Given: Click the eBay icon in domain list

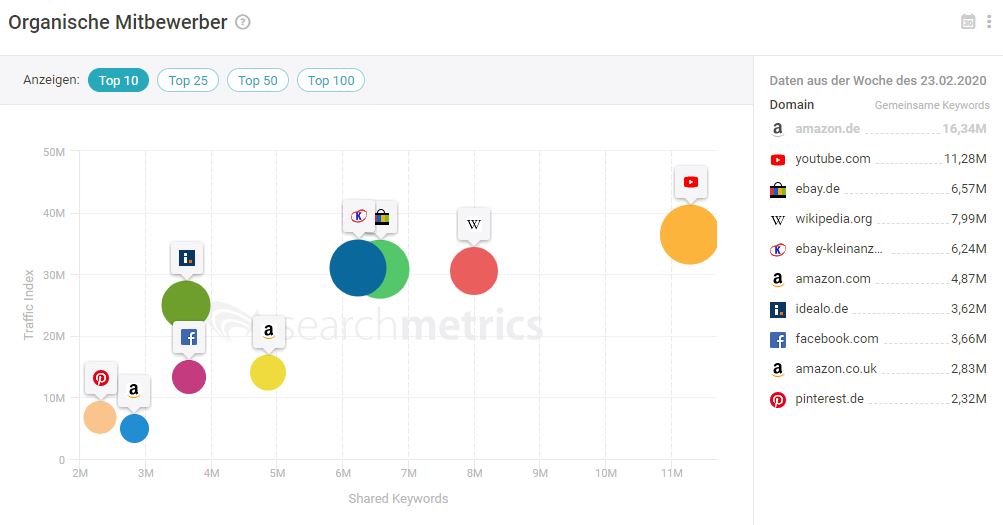Looking at the screenshot, I should tap(777, 189).
